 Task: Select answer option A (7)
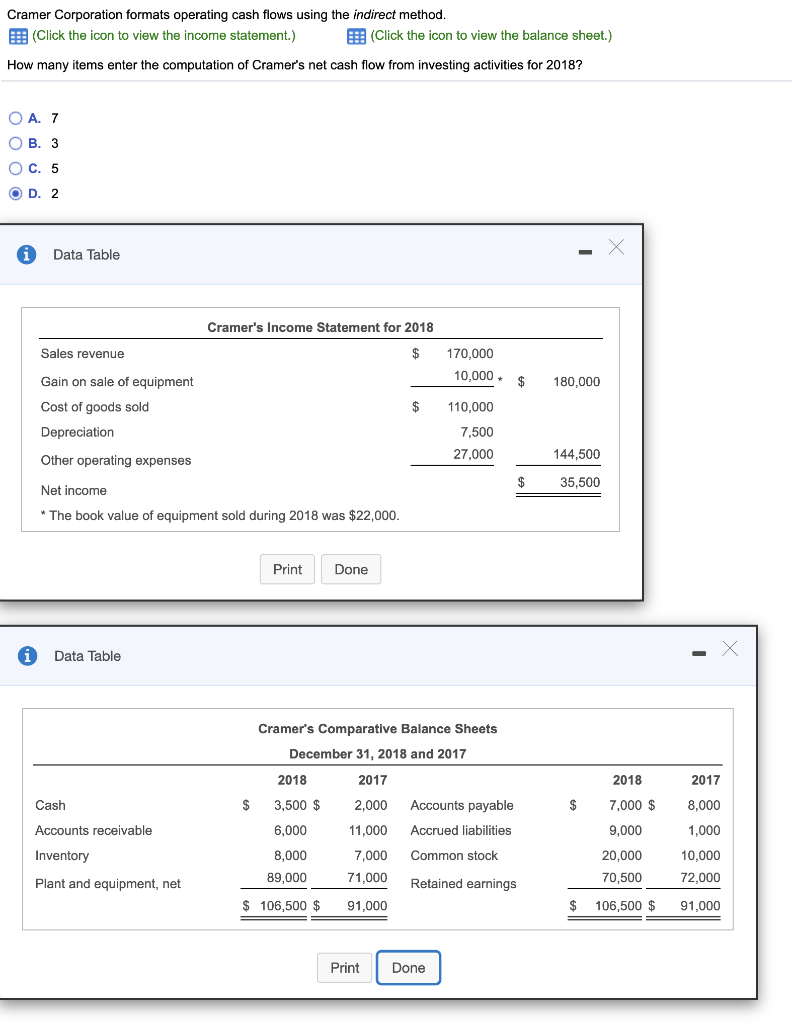(x=15, y=118)
